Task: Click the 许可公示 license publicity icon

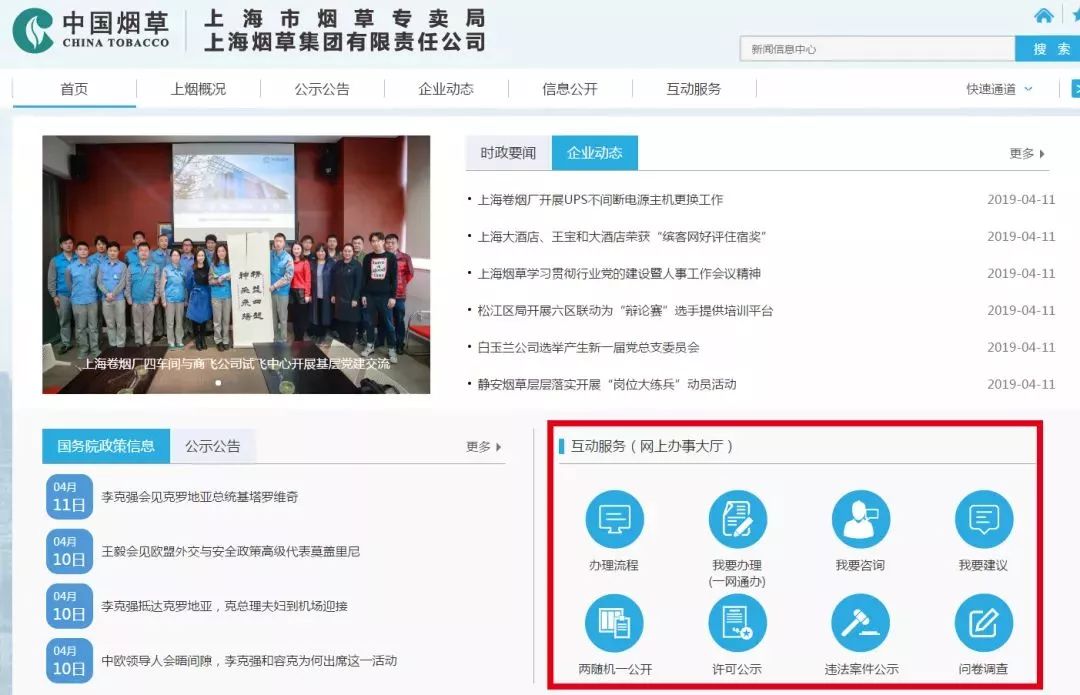Action: 737,625
